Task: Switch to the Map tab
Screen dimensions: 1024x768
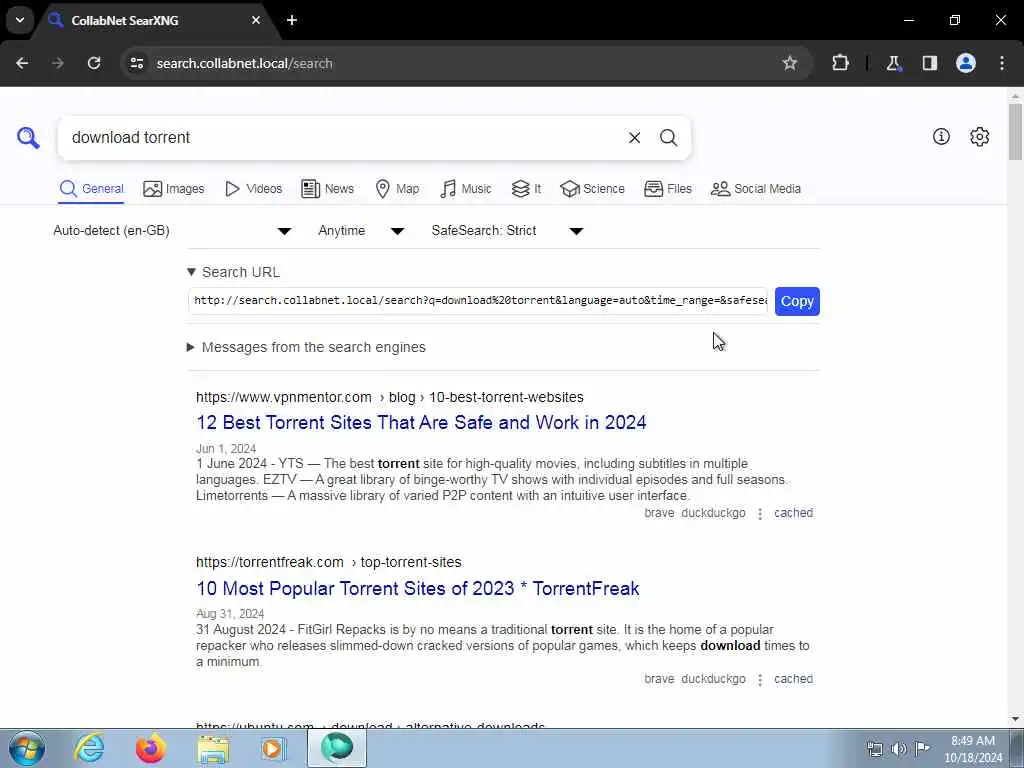Action: 397,189
